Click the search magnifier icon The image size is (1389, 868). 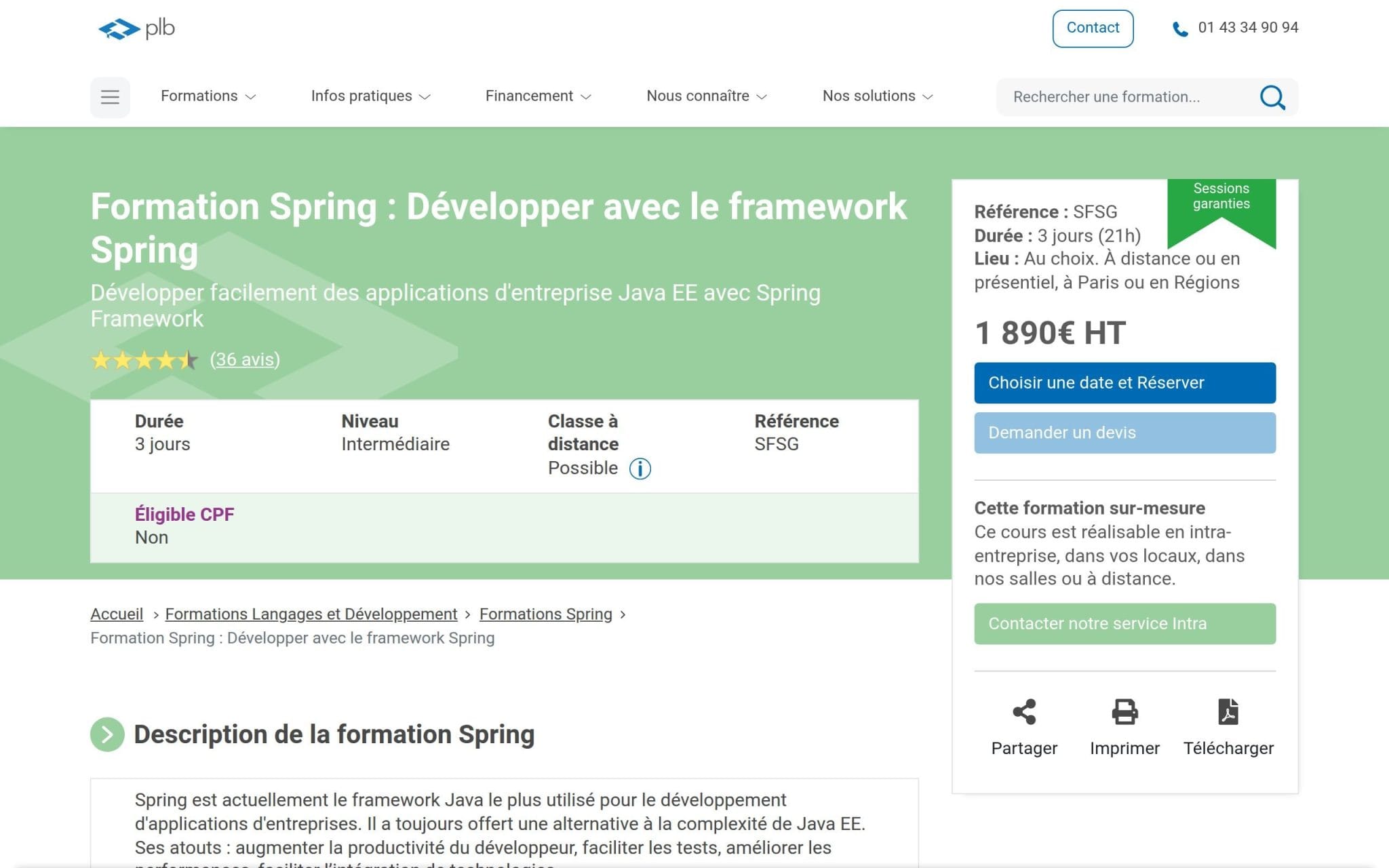(x=1272, y=97)
